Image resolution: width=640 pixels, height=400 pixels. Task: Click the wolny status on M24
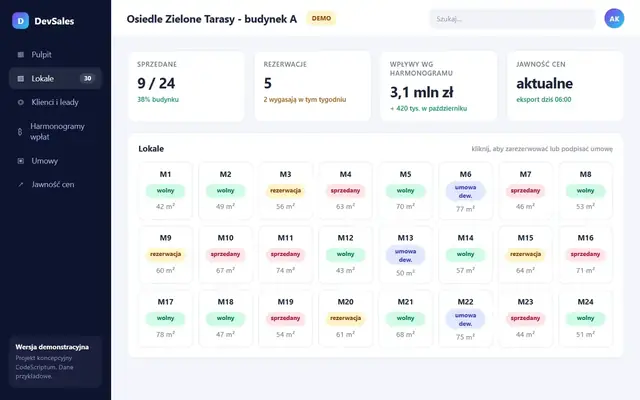click(585, 318)
